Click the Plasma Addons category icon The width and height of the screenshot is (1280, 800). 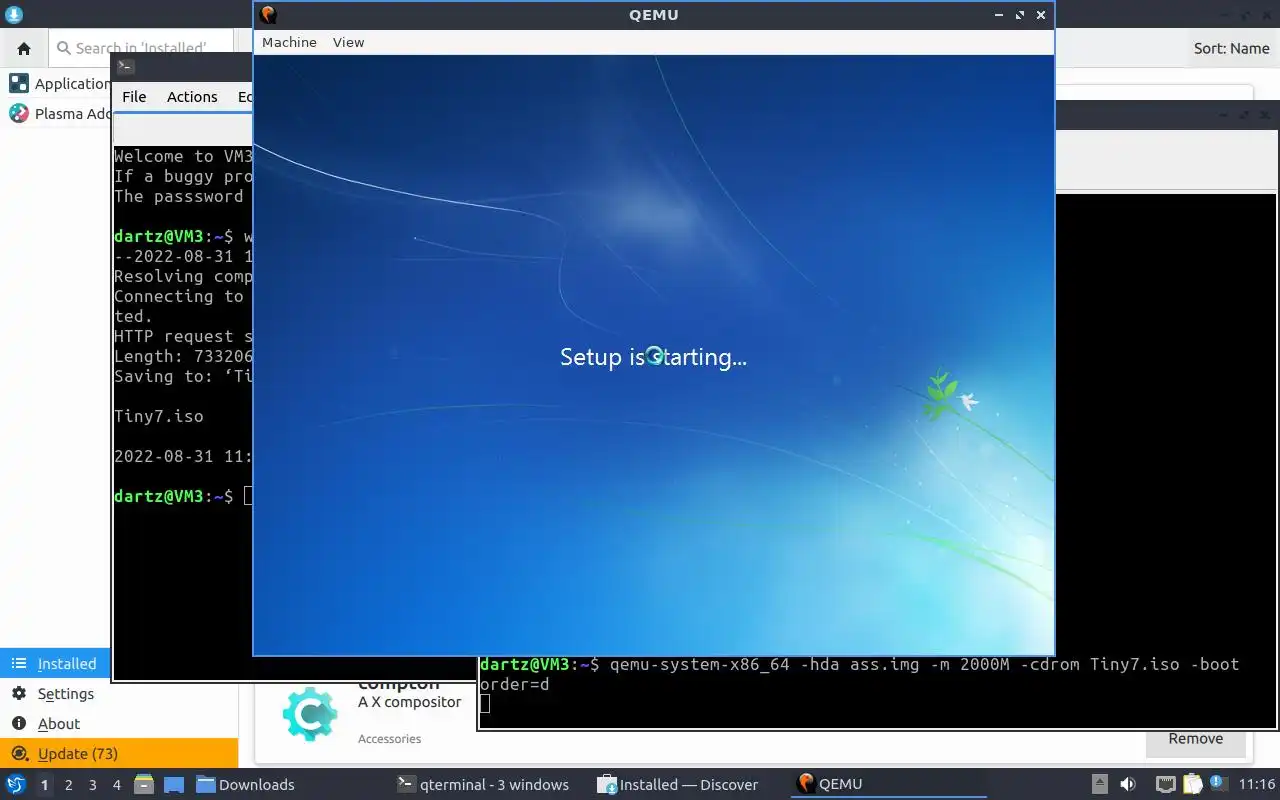[x=19, y=114]
